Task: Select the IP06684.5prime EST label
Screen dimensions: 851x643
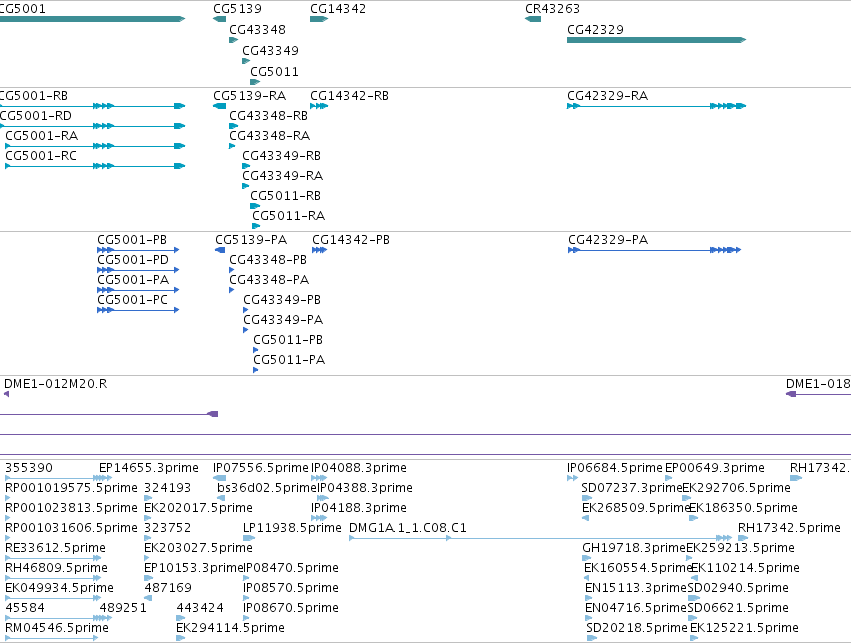Action: (x=615, y=468)
